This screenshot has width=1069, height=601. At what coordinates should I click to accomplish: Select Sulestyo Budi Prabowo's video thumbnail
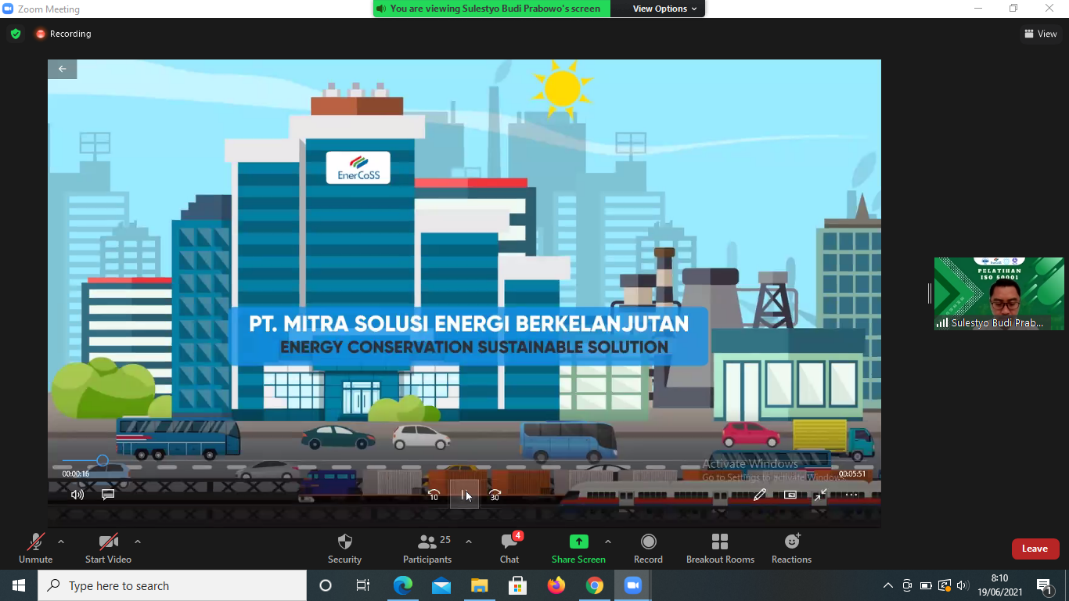click(x=999, y=294)
